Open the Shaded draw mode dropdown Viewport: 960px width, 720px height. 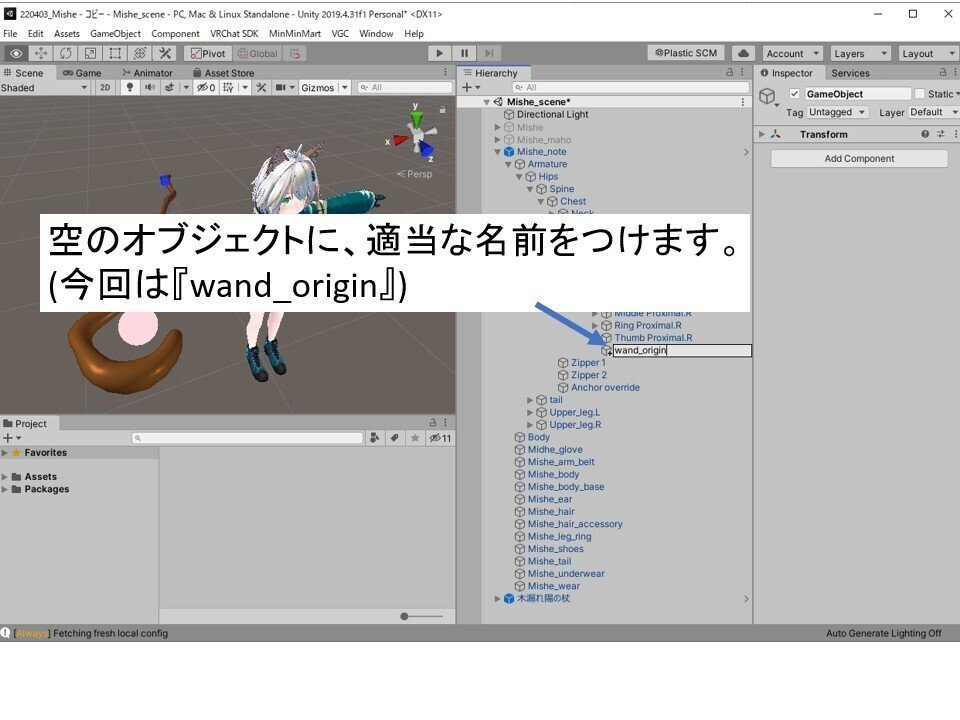point(44,88)
